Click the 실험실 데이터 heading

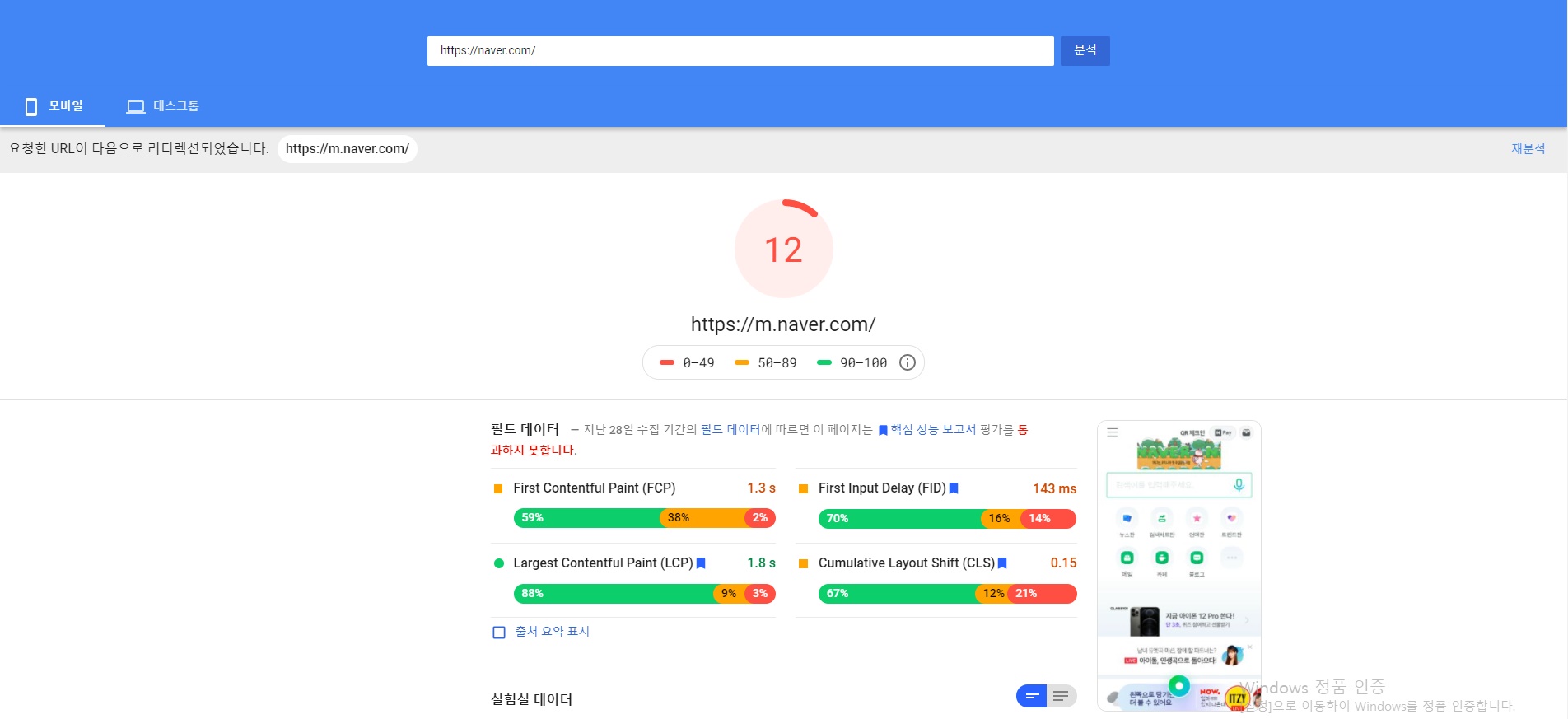coord(531,699)
